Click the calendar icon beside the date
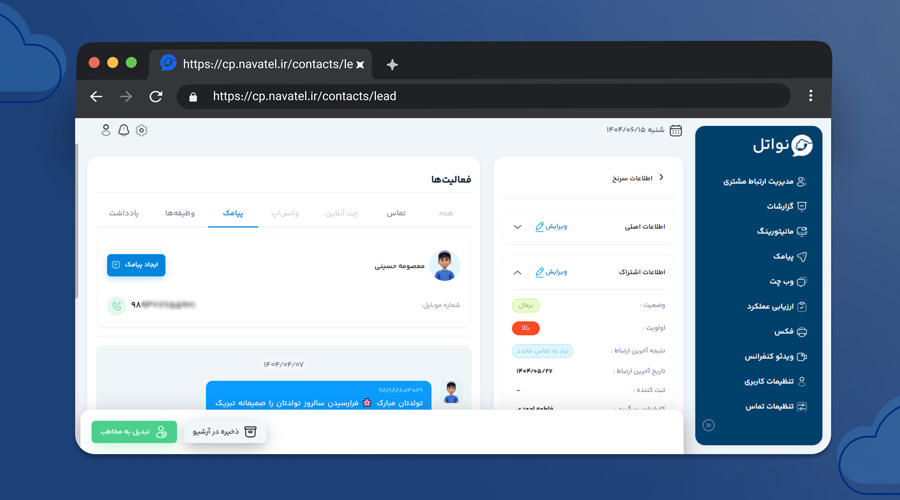Screen dimensions: 900x500 click(676, 130)
